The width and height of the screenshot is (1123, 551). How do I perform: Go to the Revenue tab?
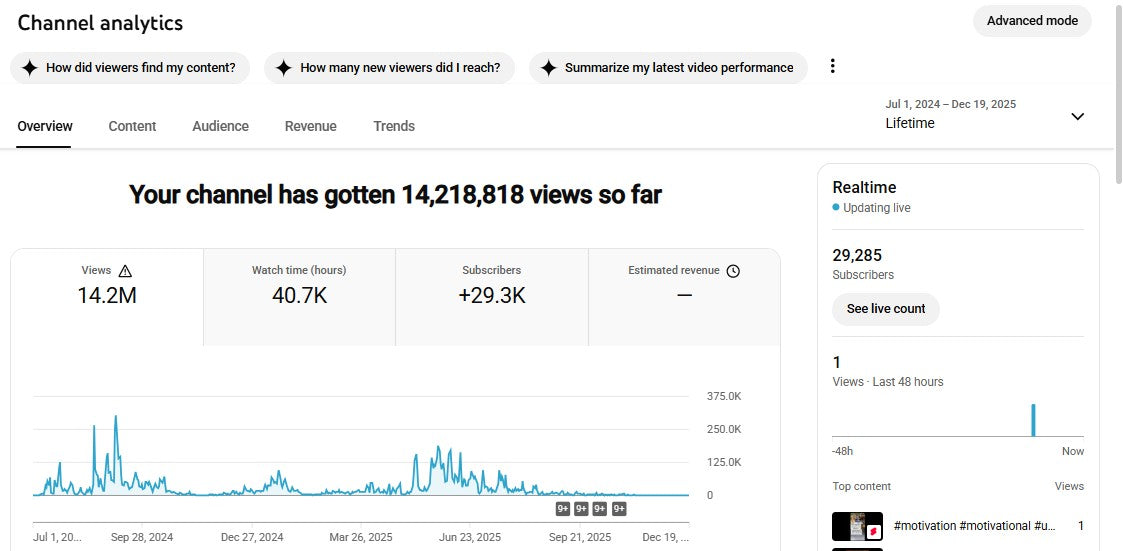pyautogui.click(x=310, y=126)
